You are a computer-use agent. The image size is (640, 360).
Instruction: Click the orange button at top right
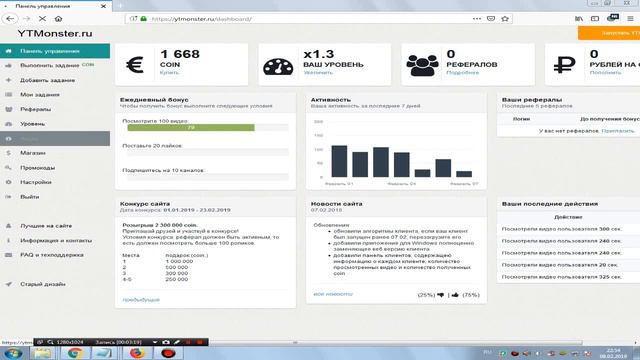point(609,33)
